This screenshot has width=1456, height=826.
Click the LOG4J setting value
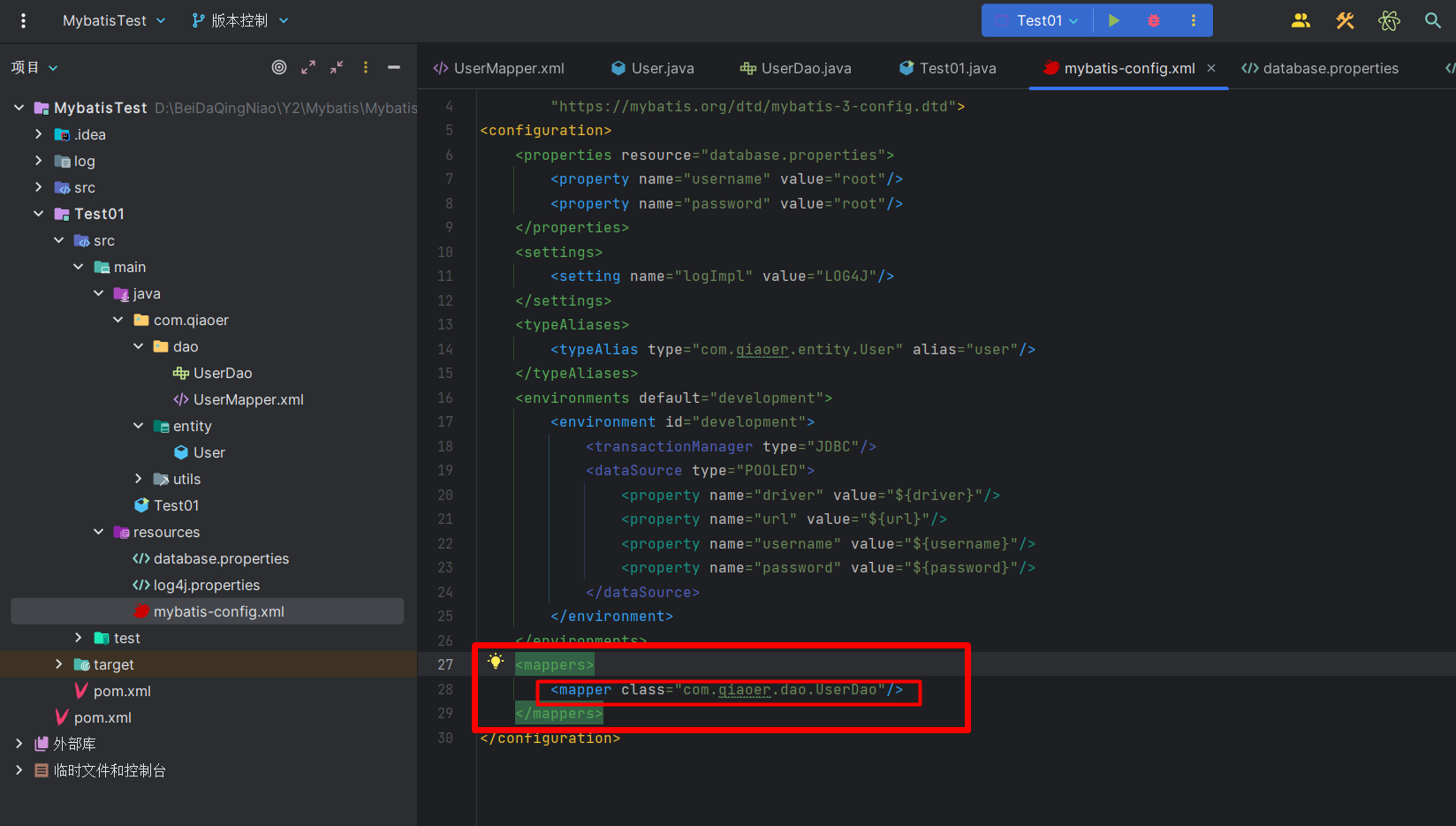[846, 277]
